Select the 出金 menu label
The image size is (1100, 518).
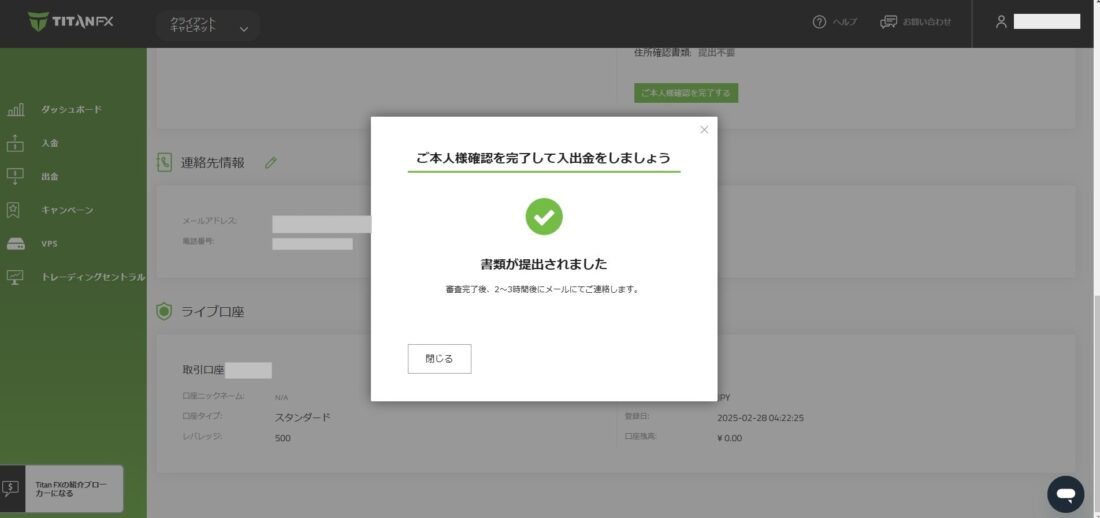pos(50,177)
